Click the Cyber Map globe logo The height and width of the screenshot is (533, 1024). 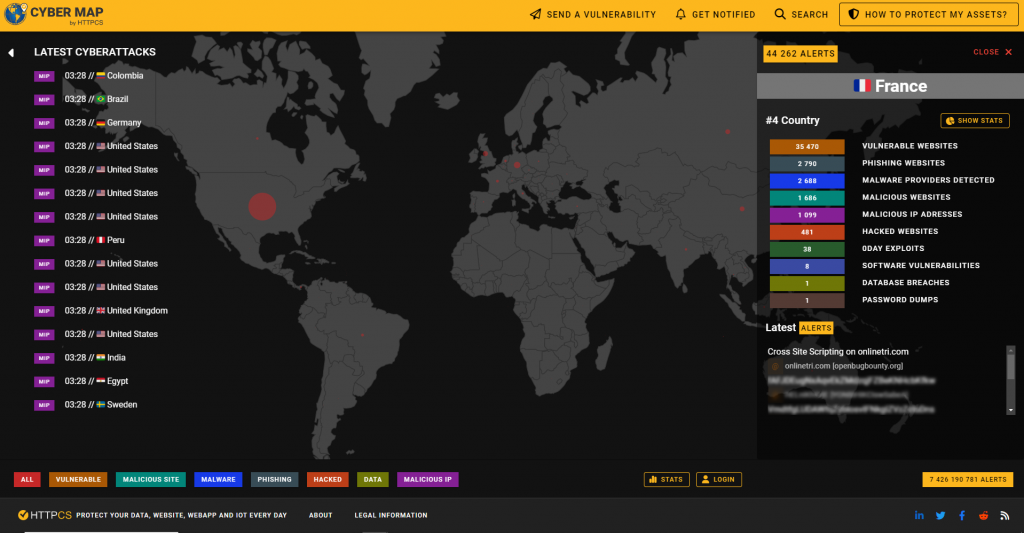pos(16,14)
